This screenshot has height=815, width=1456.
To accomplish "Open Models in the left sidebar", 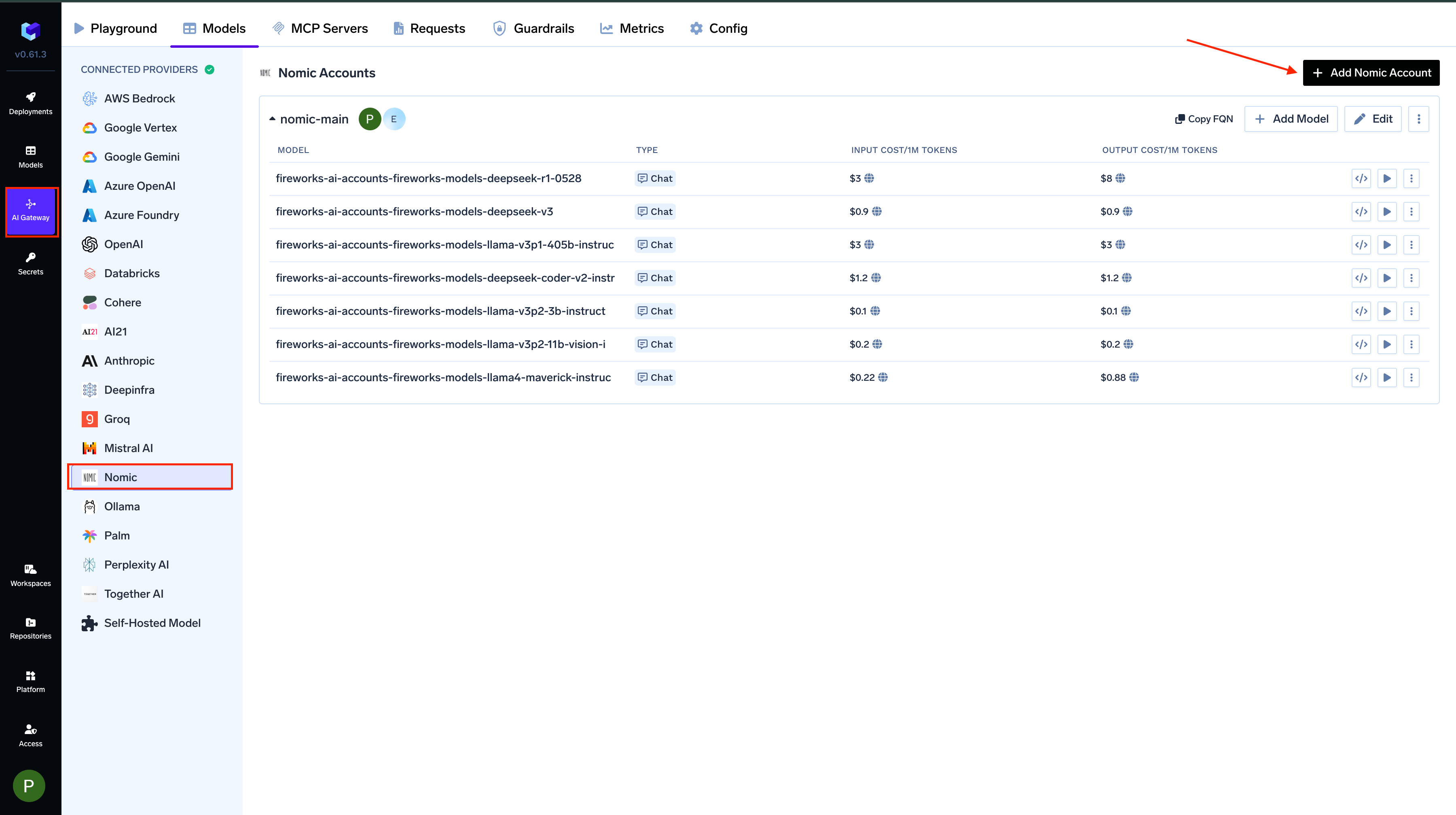I will (30, 157).
